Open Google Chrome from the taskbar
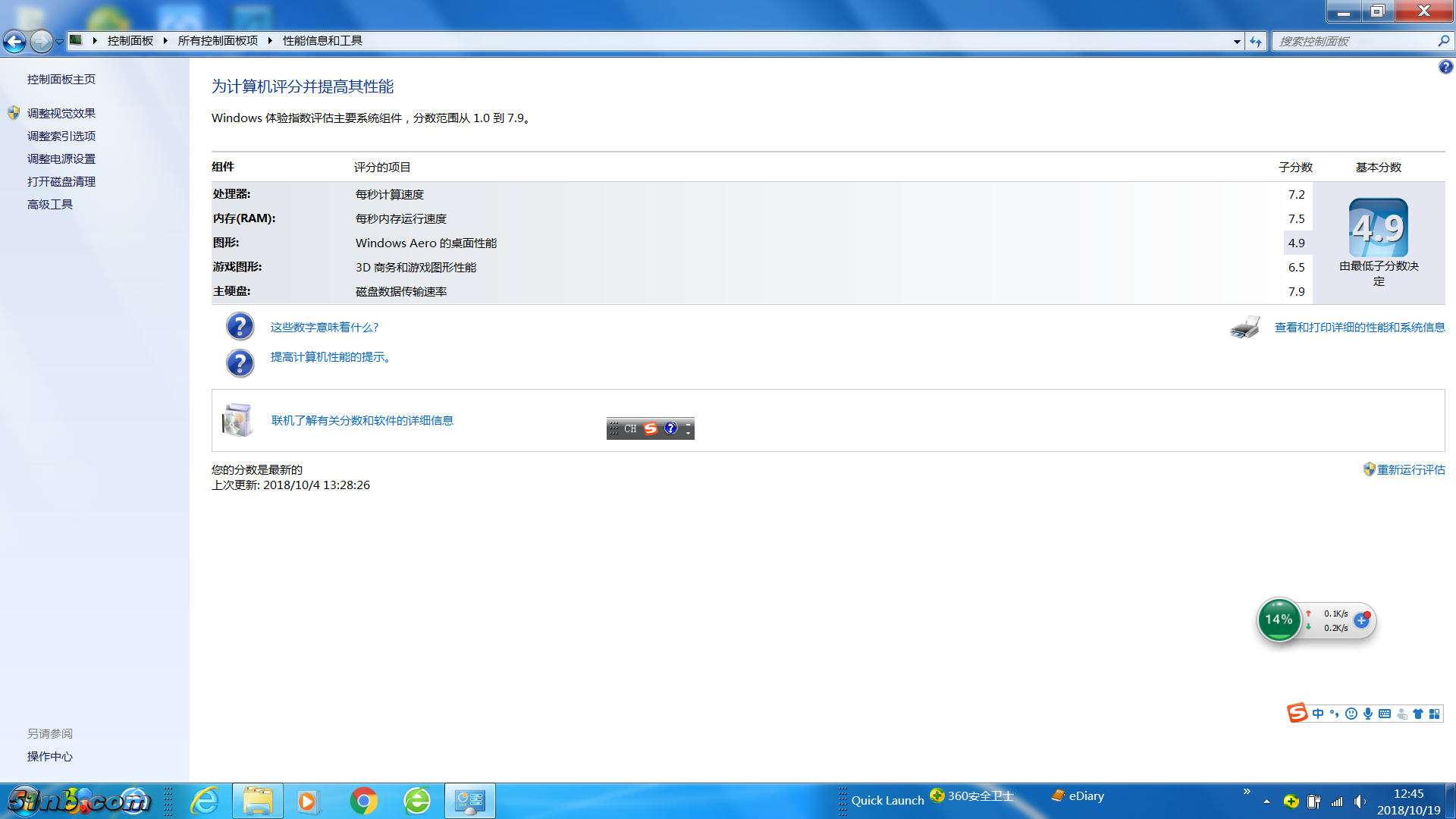This screenshot has width=1456, height=819. tap(363, 801)
